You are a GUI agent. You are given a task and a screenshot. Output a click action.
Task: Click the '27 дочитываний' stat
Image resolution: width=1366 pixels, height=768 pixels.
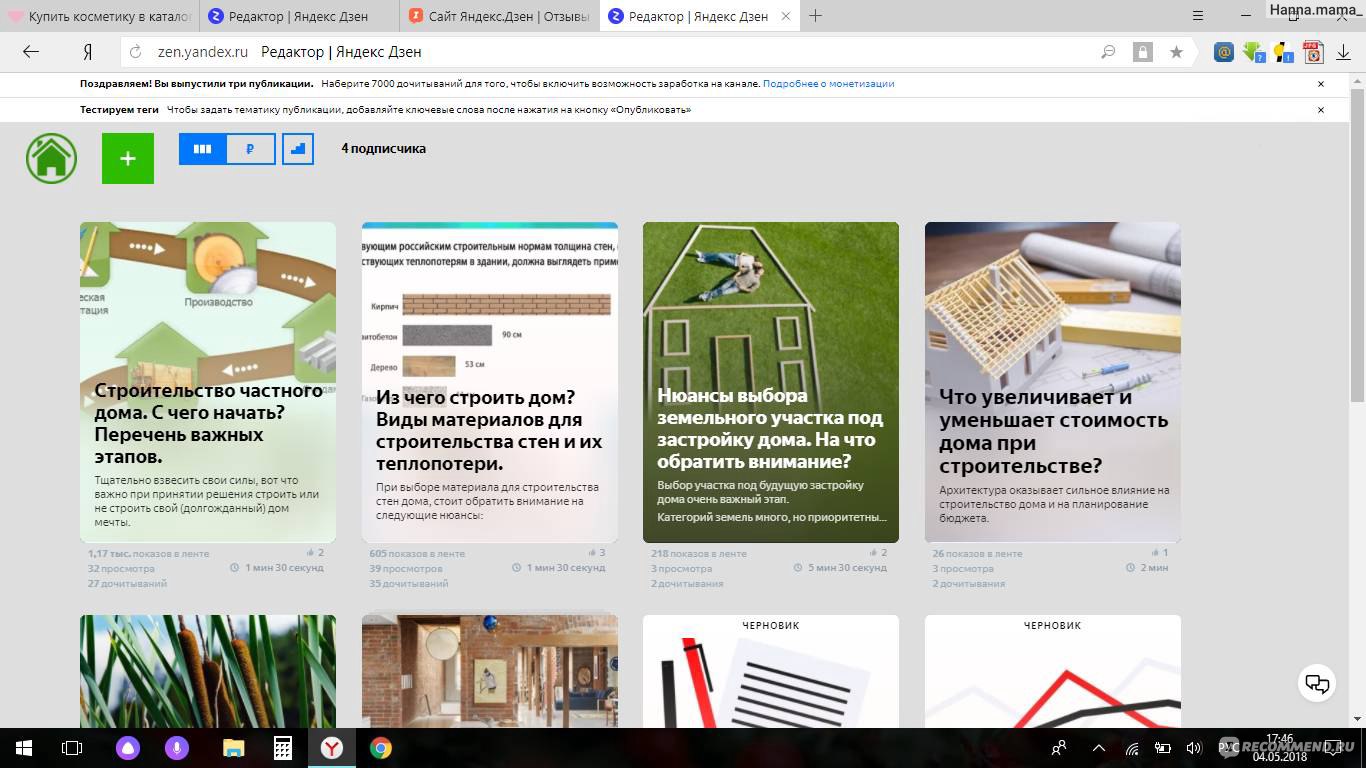coord(127,583)
